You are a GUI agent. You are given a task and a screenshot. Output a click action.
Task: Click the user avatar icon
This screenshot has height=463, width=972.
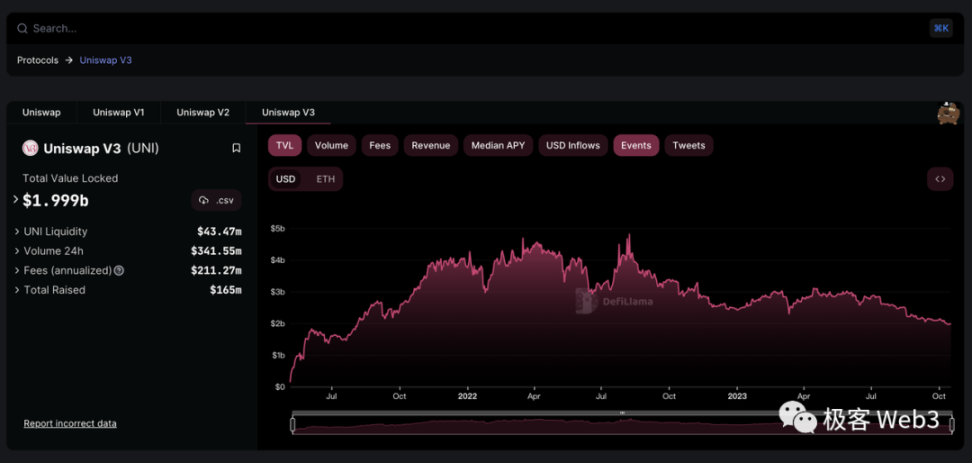pyautogui.click(x=947, y=113)
